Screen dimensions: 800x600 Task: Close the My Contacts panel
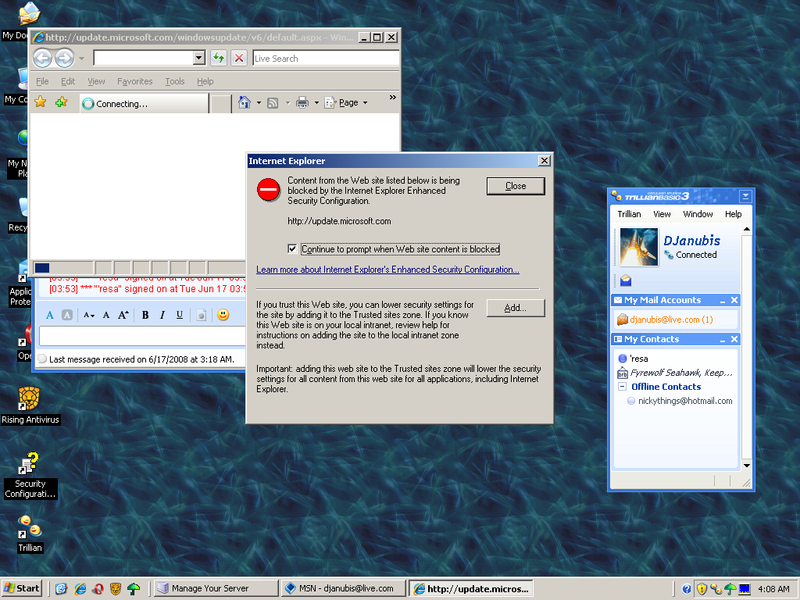tap(734, 339)
